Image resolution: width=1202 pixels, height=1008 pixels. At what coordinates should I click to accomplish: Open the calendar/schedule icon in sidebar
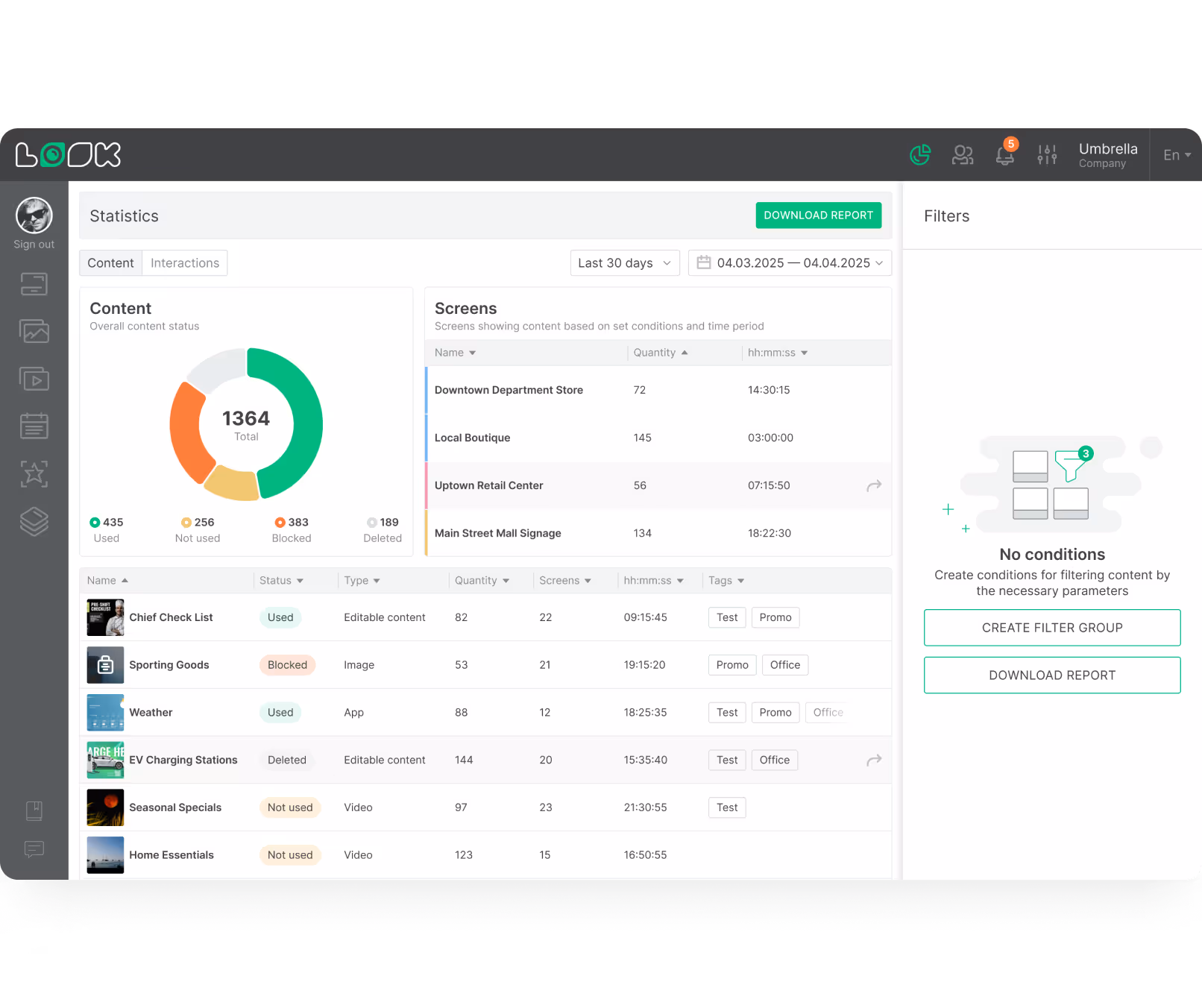pyautogui.click(x=34, y=426)
